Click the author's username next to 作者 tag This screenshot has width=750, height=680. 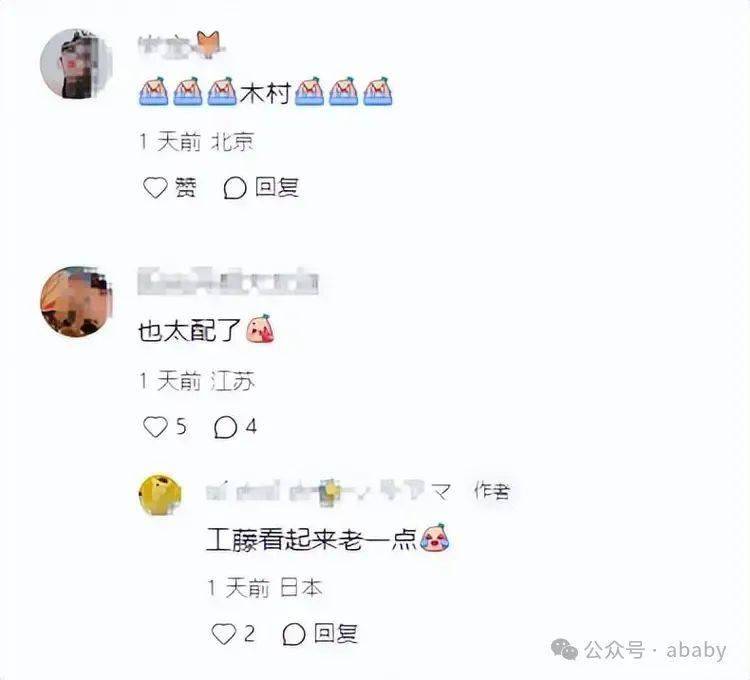329,491
